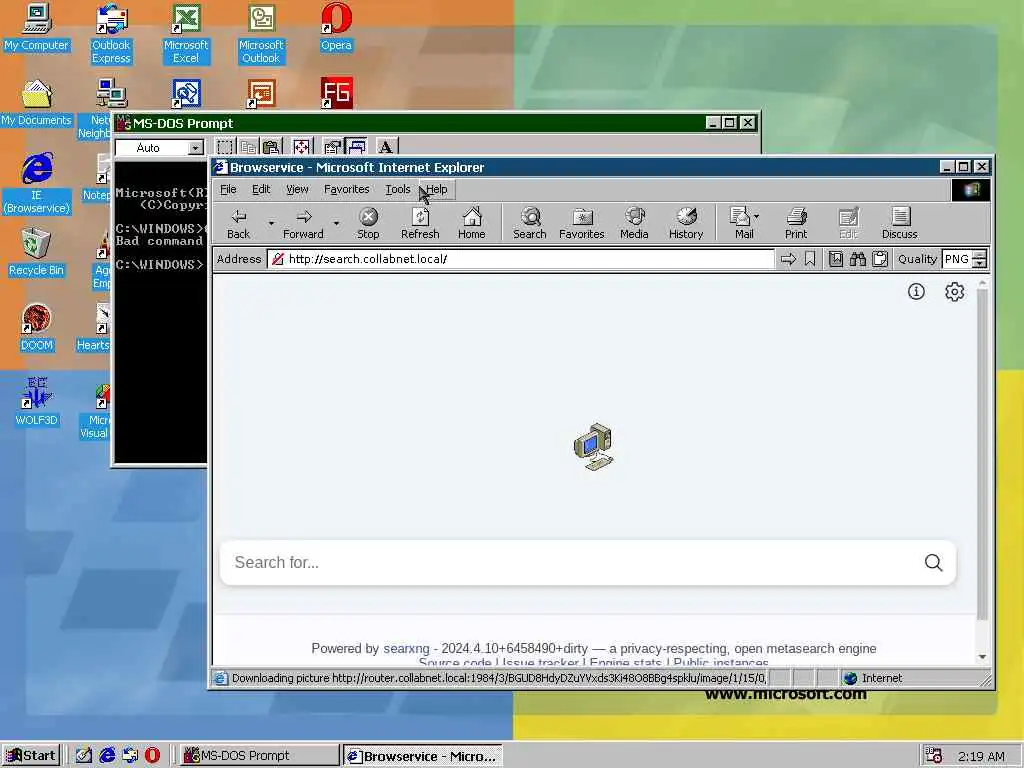Click Background icon in MS-DOS Prompt toolbar
Viewport: 1024px width, 768px height.
tap(356, 147)
